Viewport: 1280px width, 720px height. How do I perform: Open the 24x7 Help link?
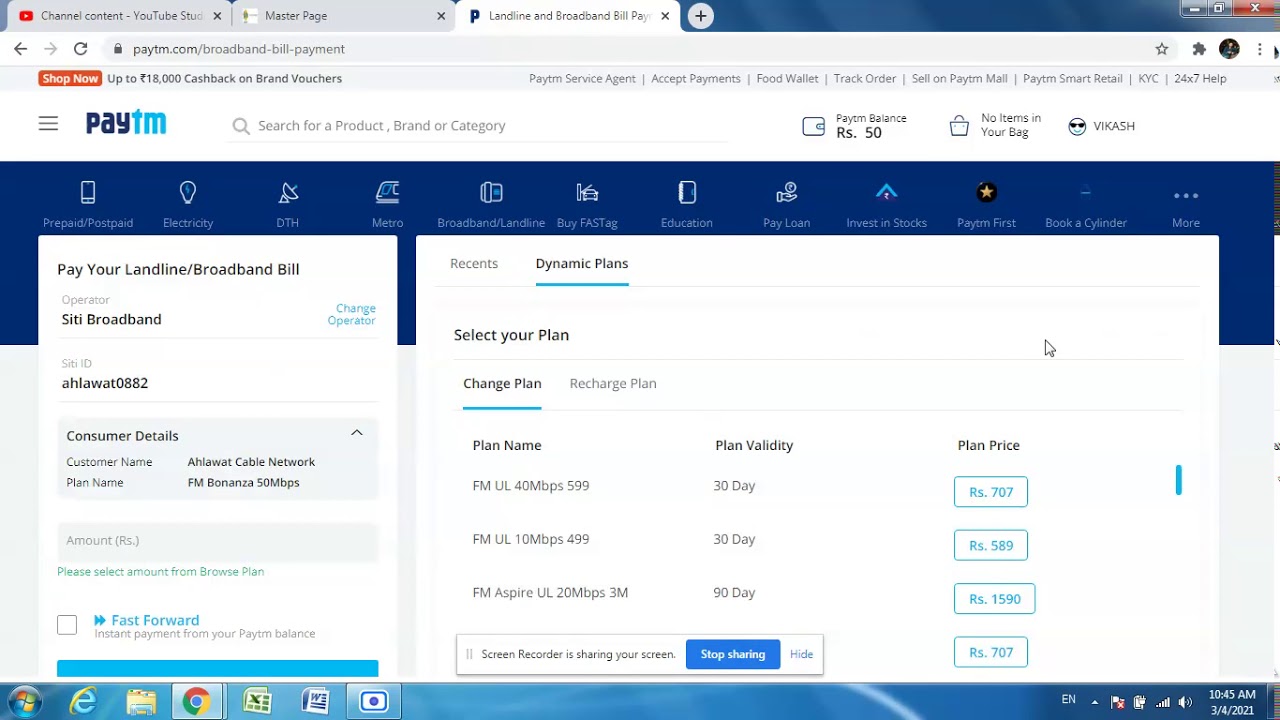1200,78
